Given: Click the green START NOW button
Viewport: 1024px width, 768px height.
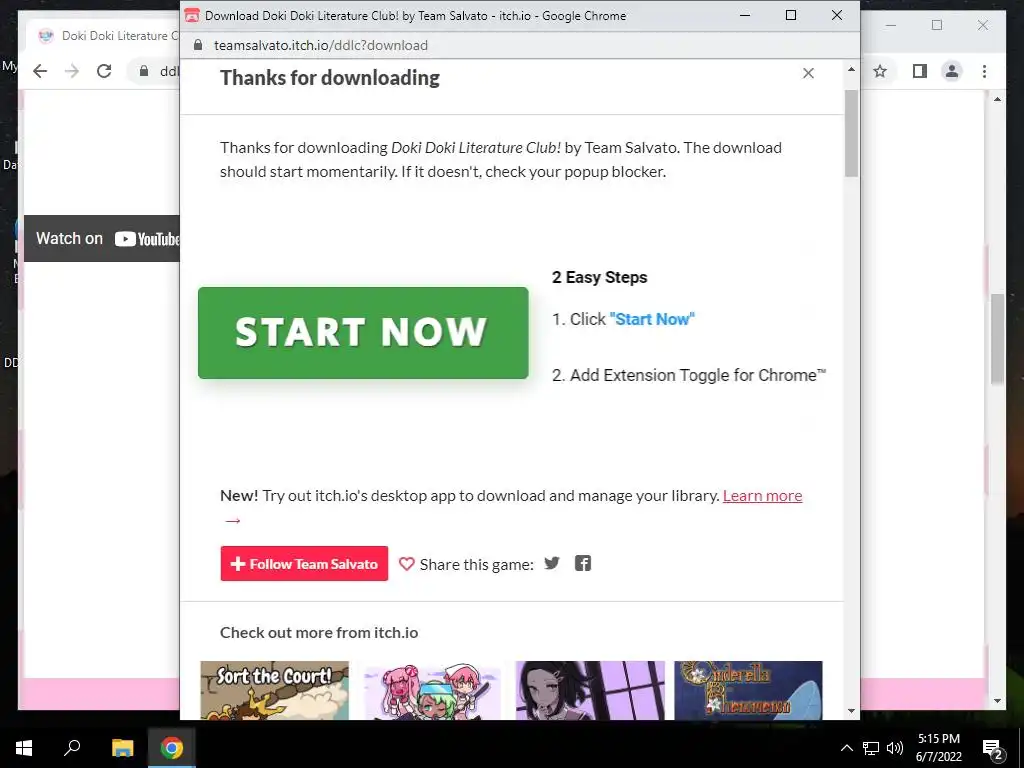Looking at the screenshot, I should (363, 332).
